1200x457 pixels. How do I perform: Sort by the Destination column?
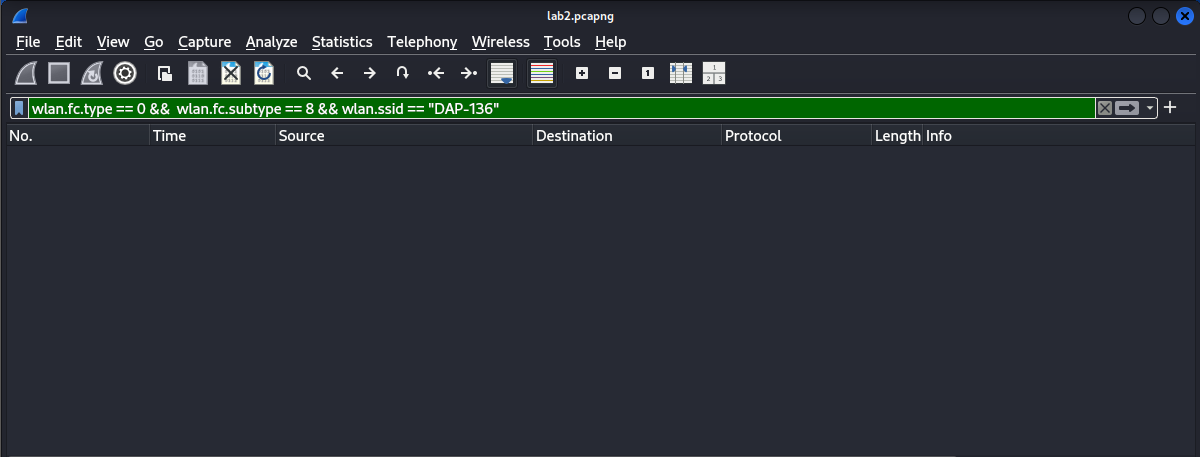[x=627, y=136]
